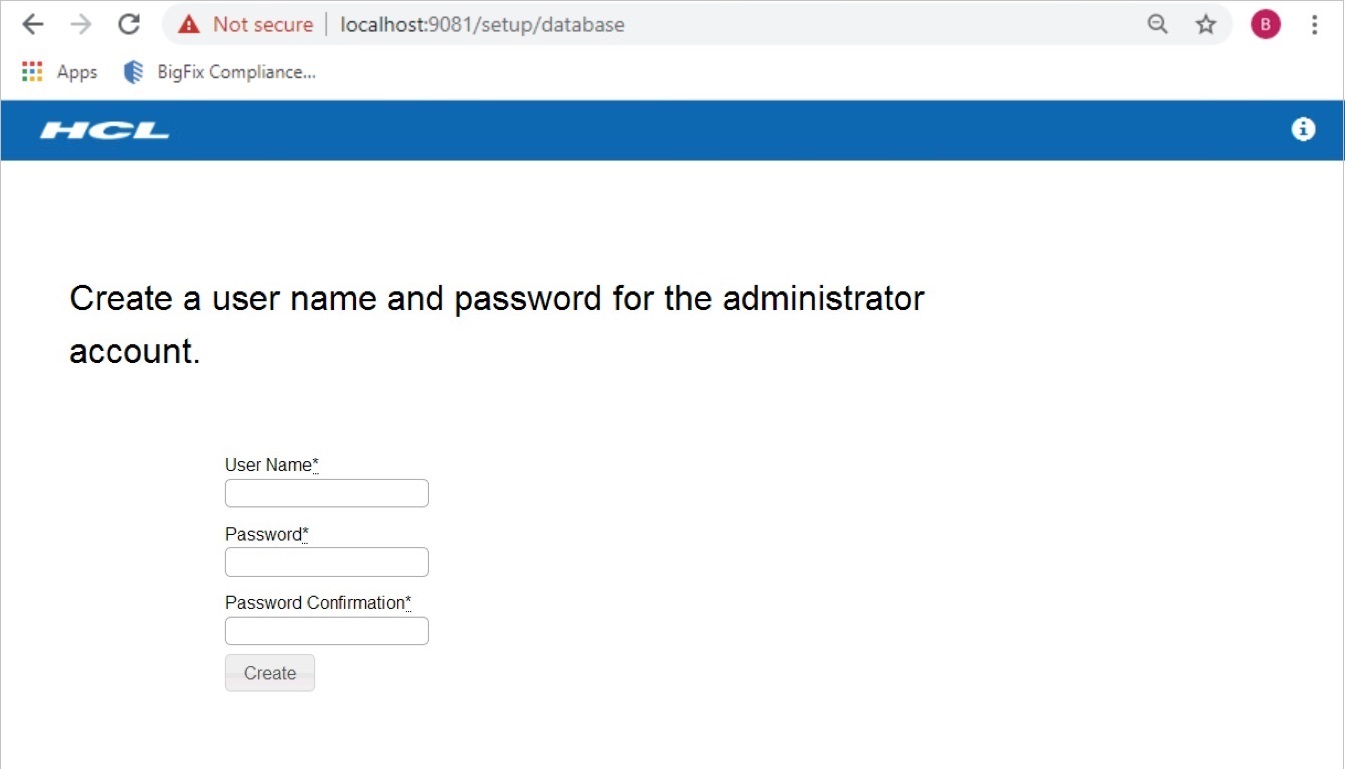Open the Apps shortcut in bookmarks bar
This screenshot has width=1345, height=769.
pos(60,72)
